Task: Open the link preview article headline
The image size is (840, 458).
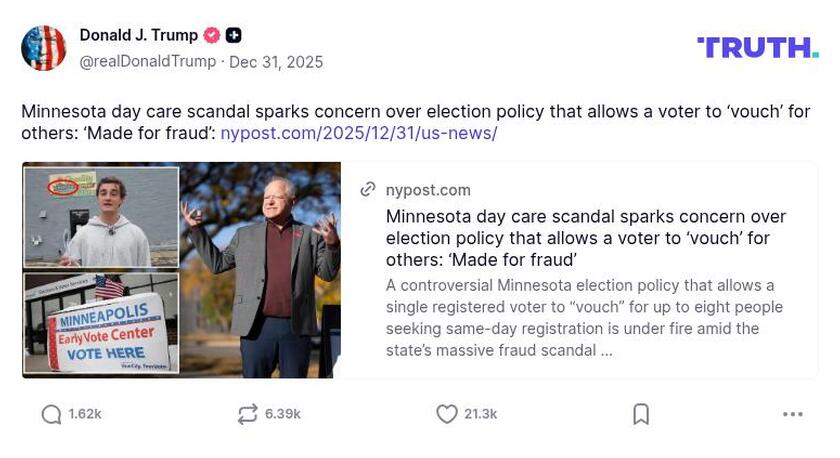Action: (x=585, y=238)
